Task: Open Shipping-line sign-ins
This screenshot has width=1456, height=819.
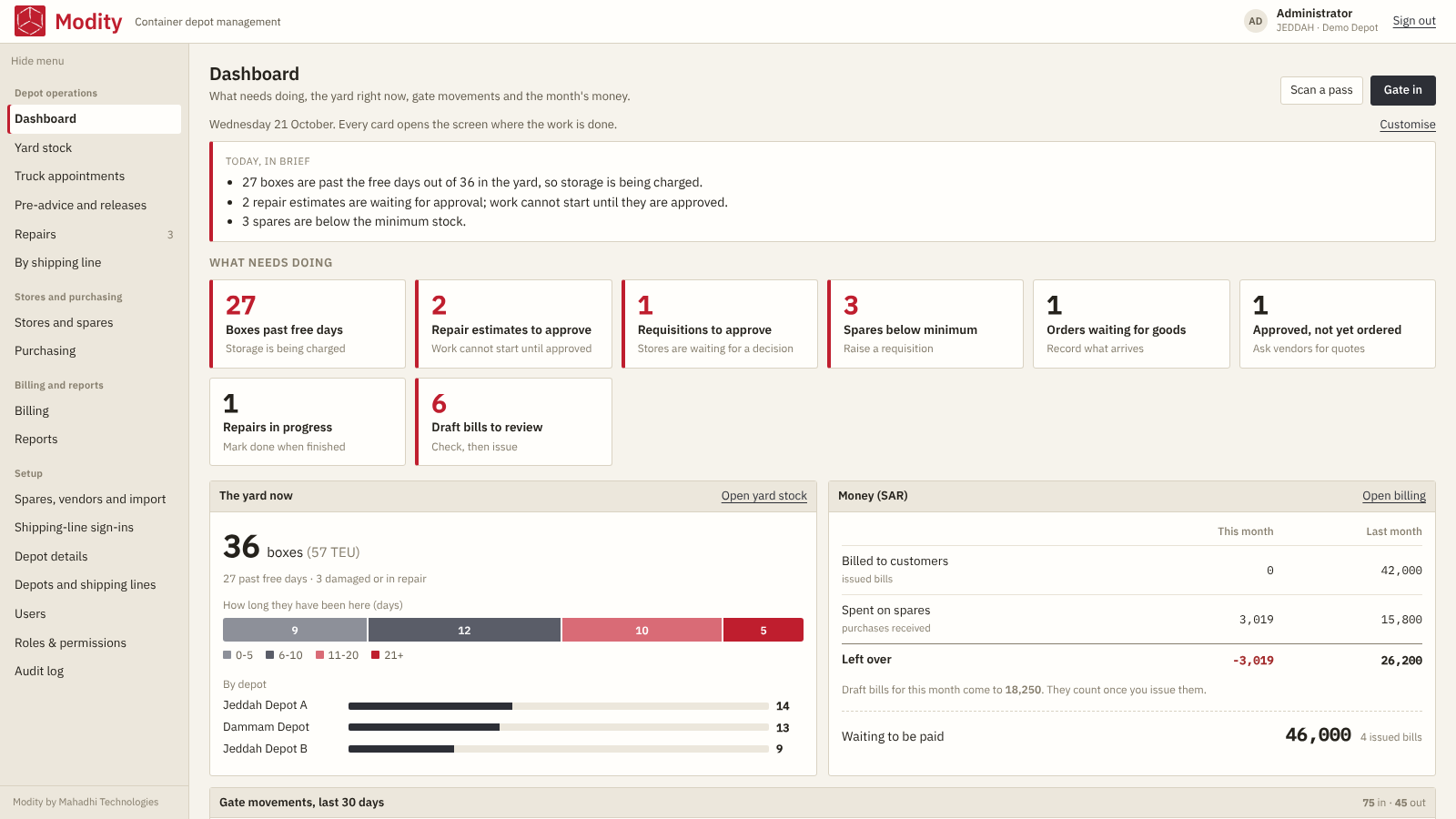Action: [95, 528]
